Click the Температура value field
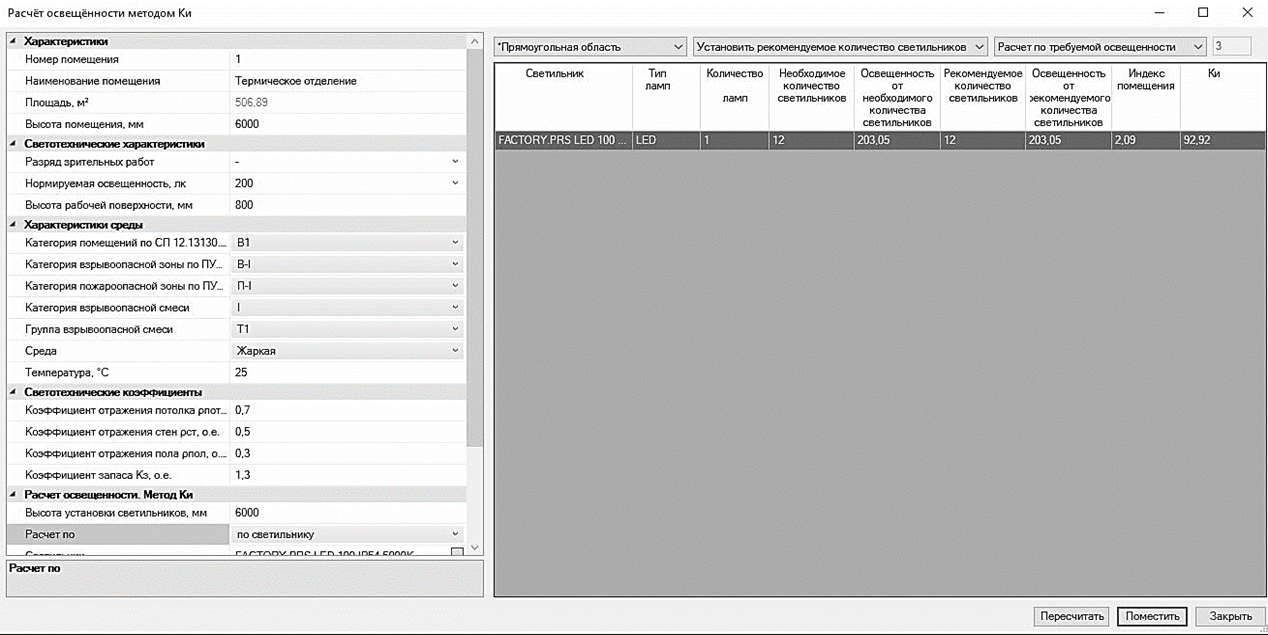This screenshot has width=1268, height=635. (x=345, y=372)
